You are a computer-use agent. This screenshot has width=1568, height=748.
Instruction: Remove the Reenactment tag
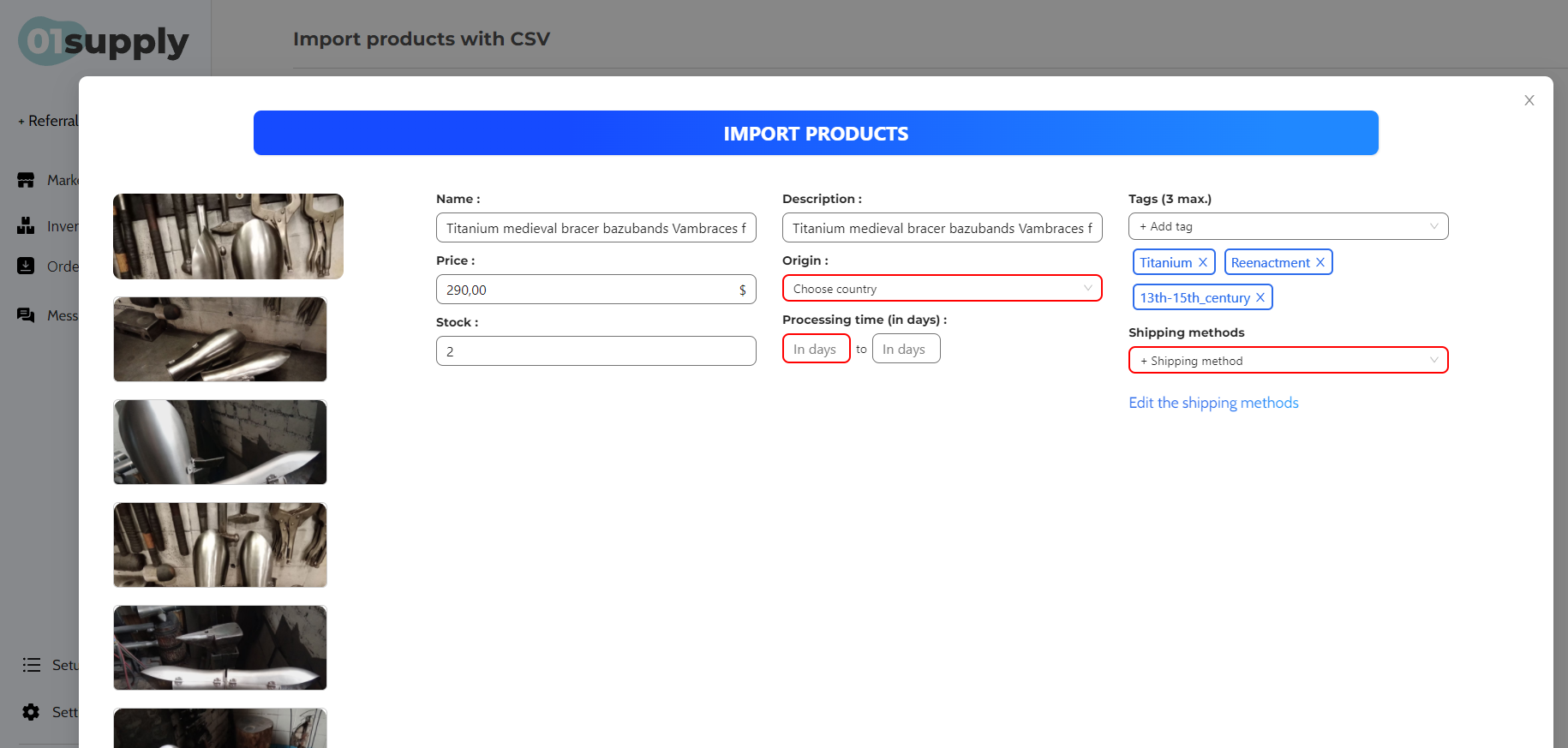(1320, 262)
